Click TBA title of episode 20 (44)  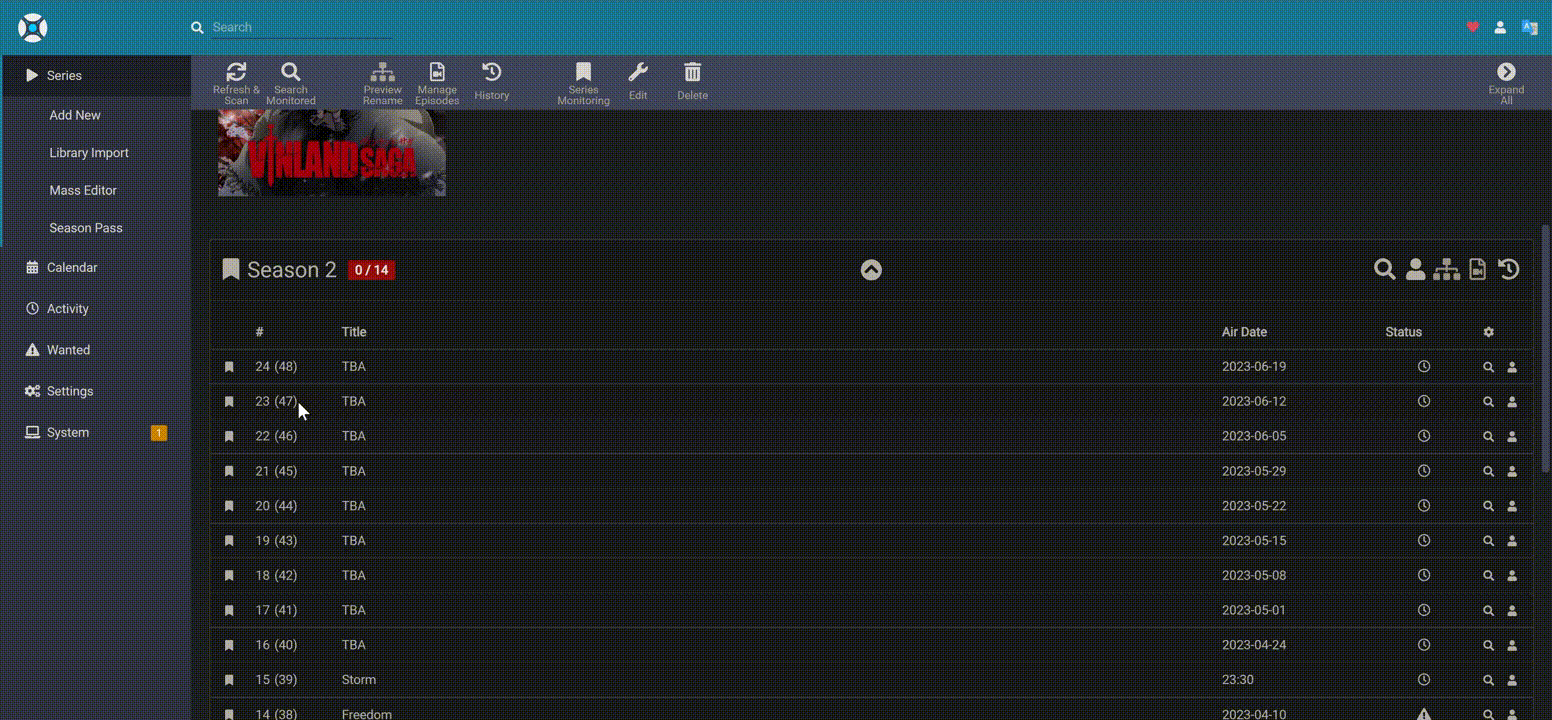click(x=353, y=506)
